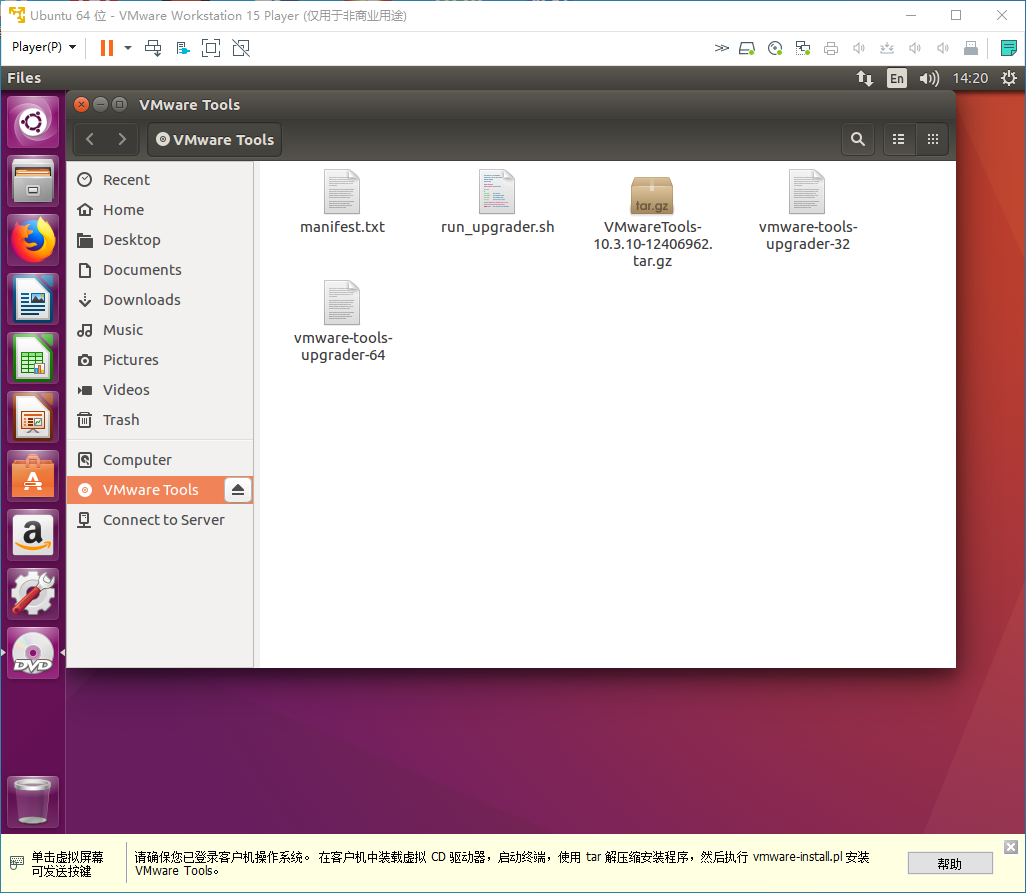Click the 帮助 help button
This screenshot has width=1026, height=893.
point(949,864)
